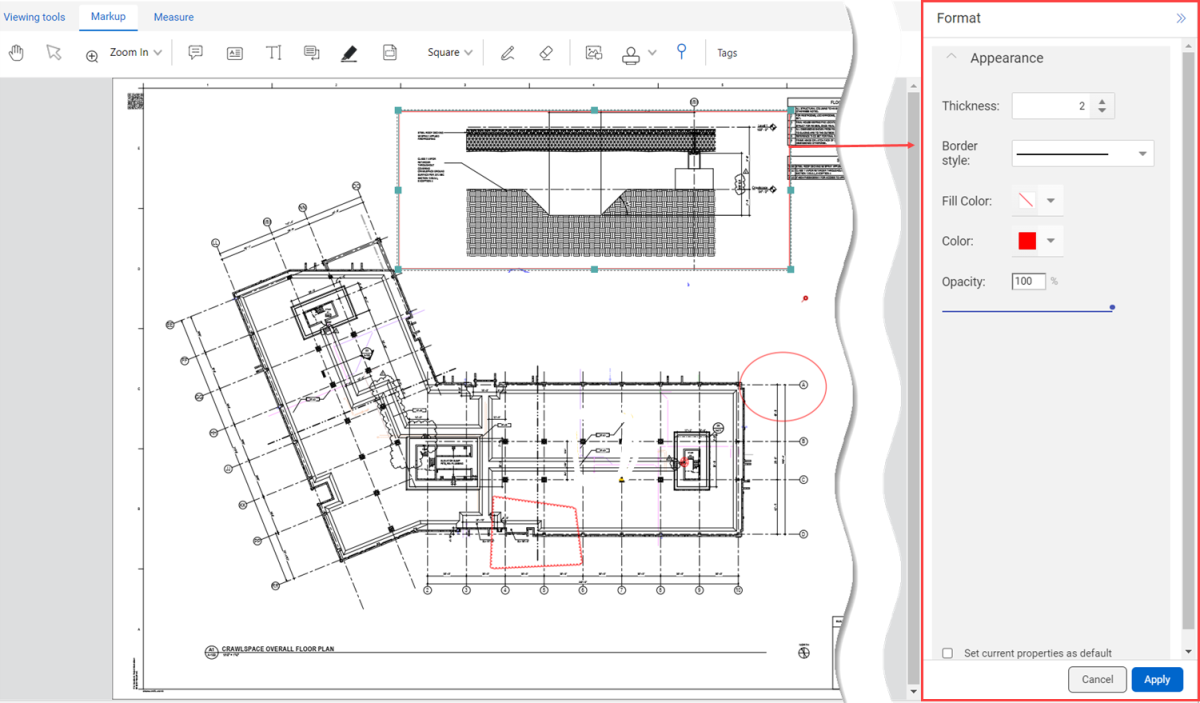Collapse the Appearance section
The height and width of the screenshot is (703, 1200).
[952, 57]
